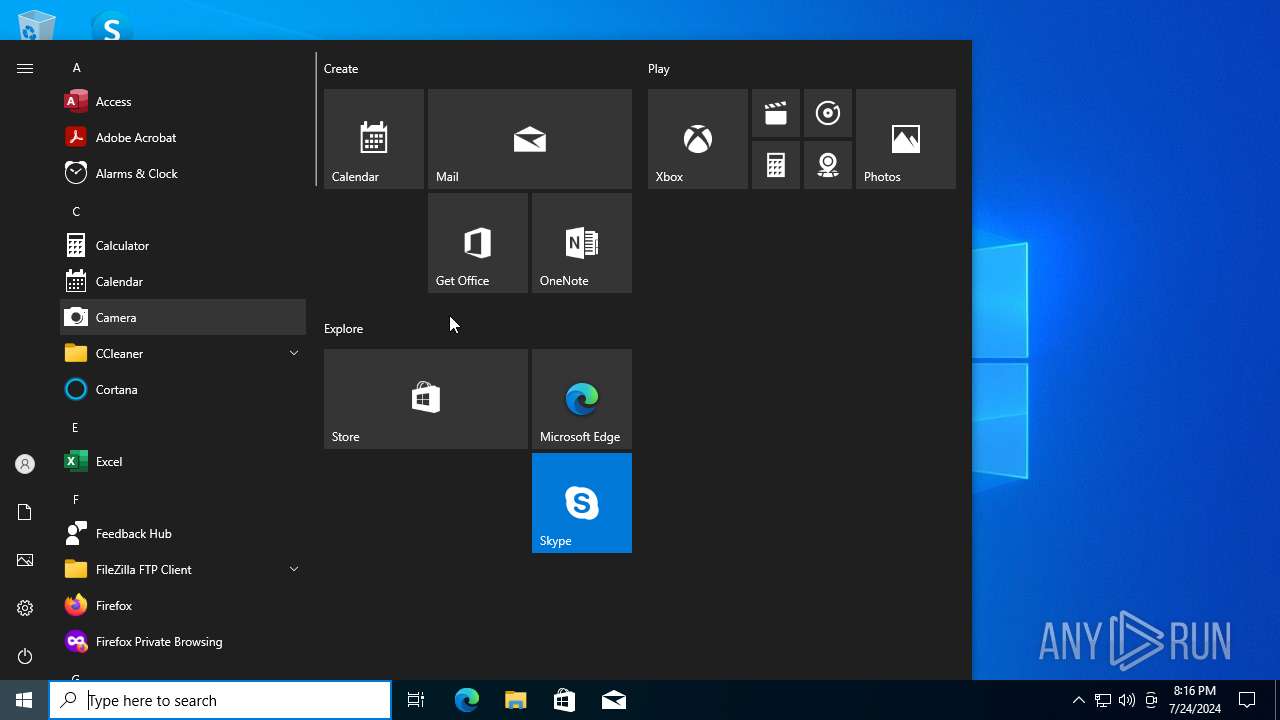Viewport: 1280px width, 720px height.
Task: Open the network status tray icon
Action: [x=1102, y=700]
